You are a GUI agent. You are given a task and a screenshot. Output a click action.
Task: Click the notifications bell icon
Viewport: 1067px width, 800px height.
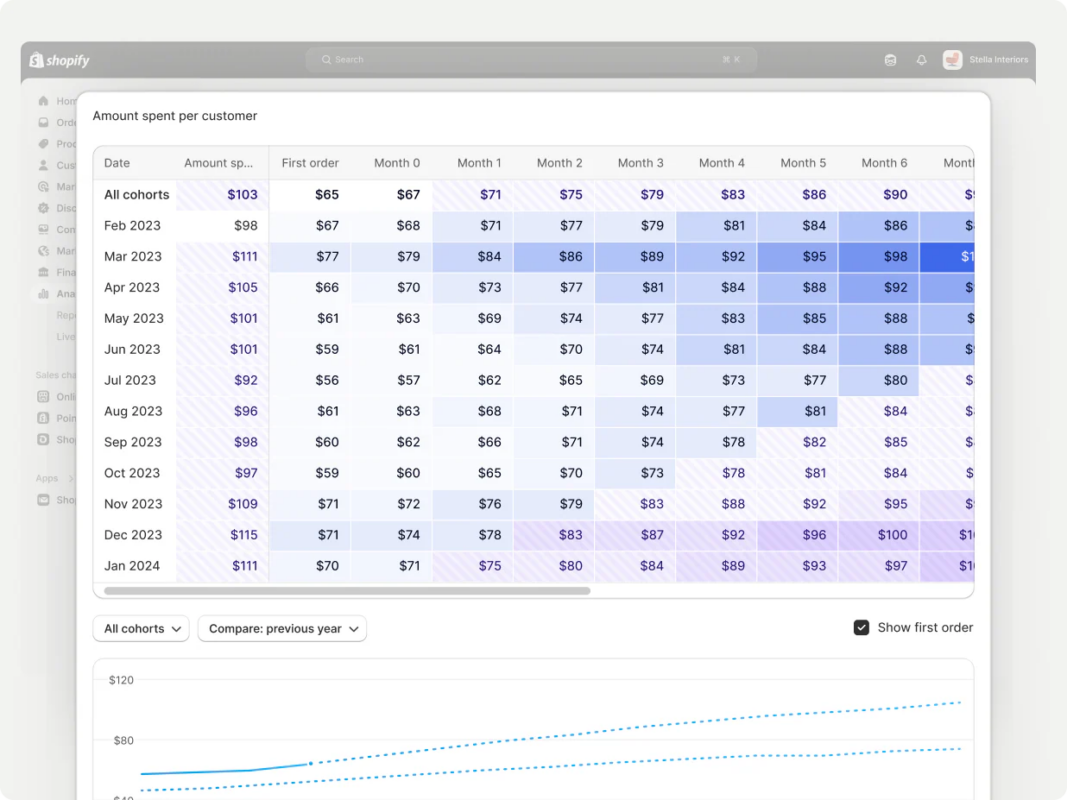point(921,60)
